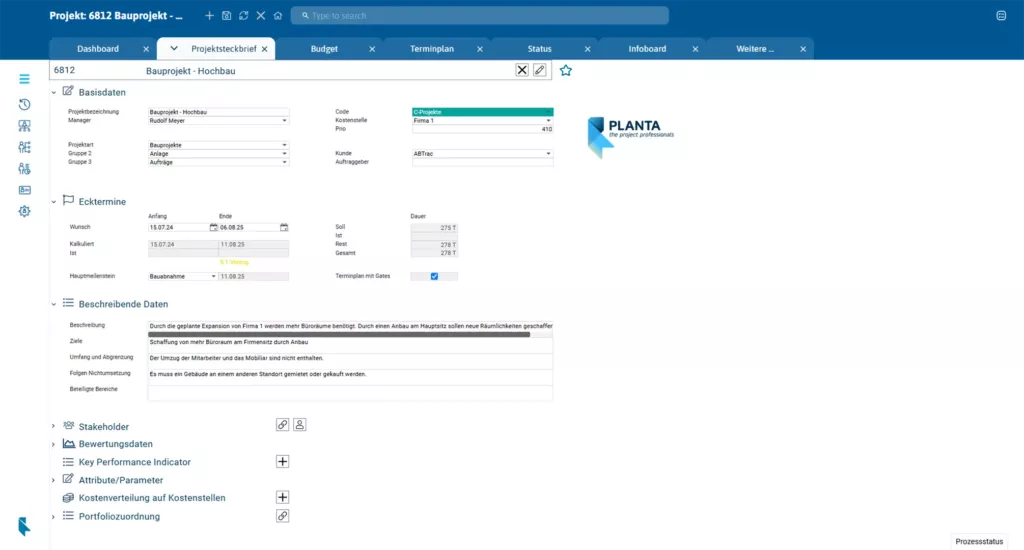
Task: Click the Key Performance Indicator heading
Action: pyautogui.click(x=135, y=462)
